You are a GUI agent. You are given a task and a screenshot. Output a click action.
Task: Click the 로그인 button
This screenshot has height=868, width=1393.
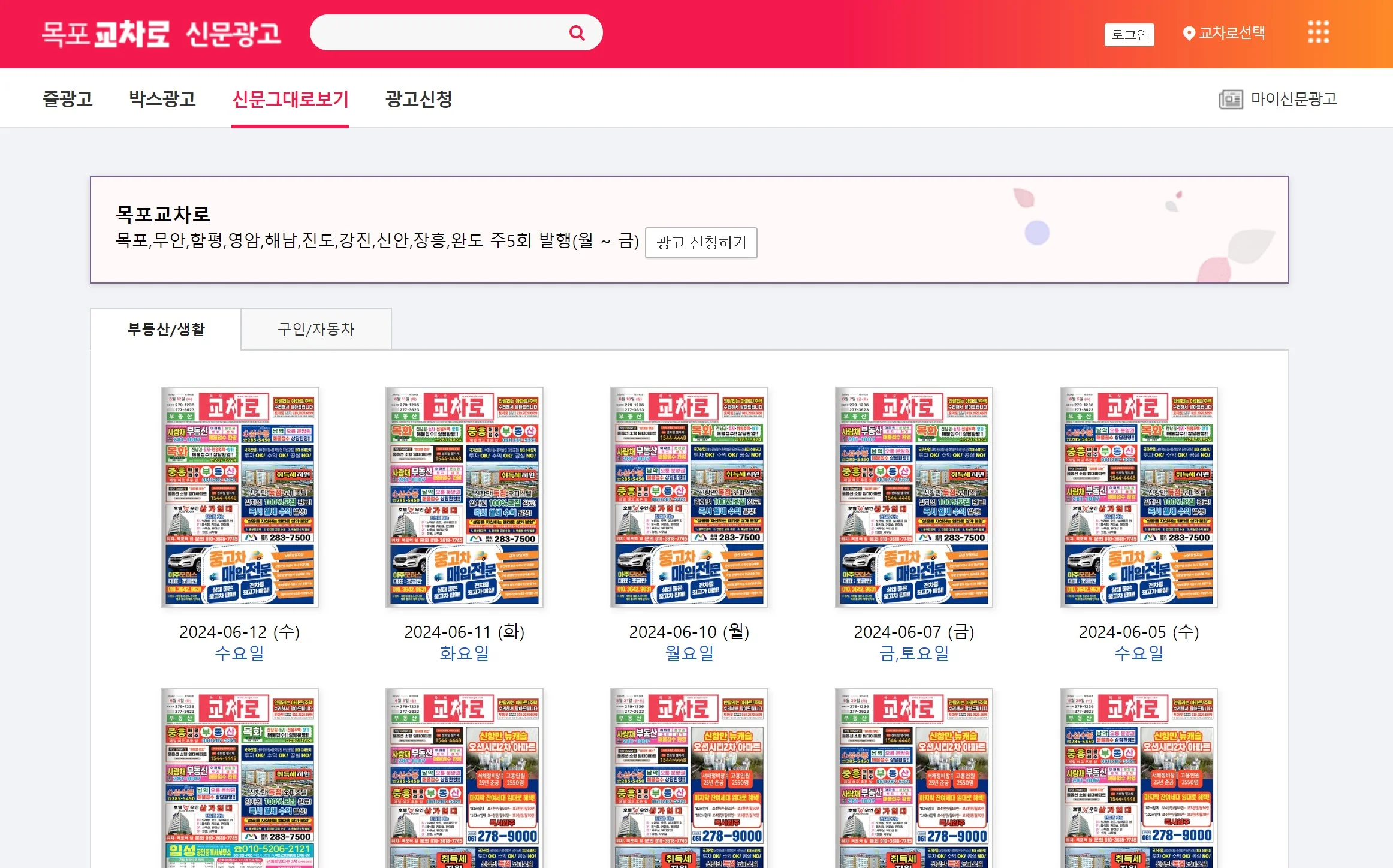[1129, 34]
